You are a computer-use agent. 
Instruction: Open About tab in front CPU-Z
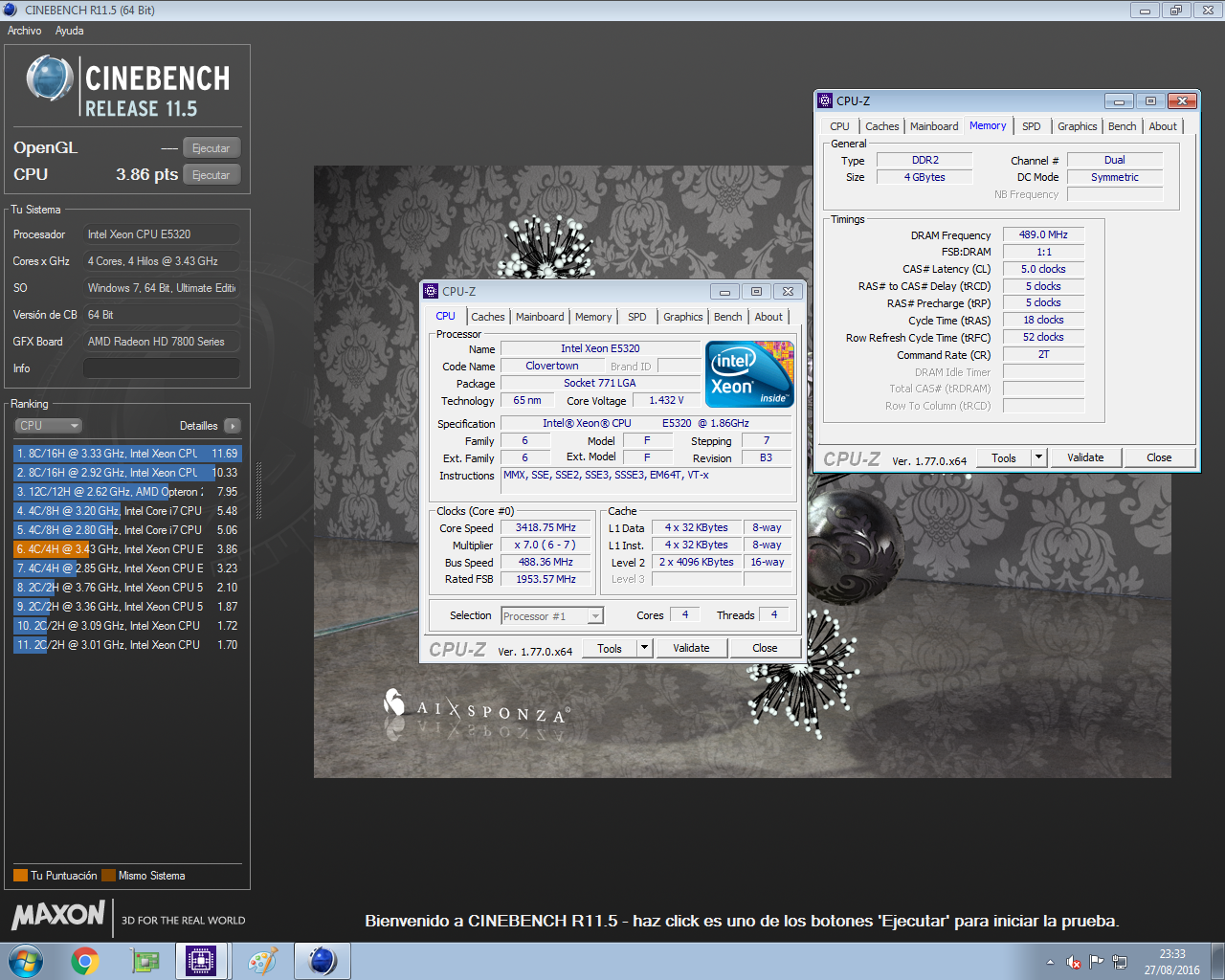tap(768, 317)
